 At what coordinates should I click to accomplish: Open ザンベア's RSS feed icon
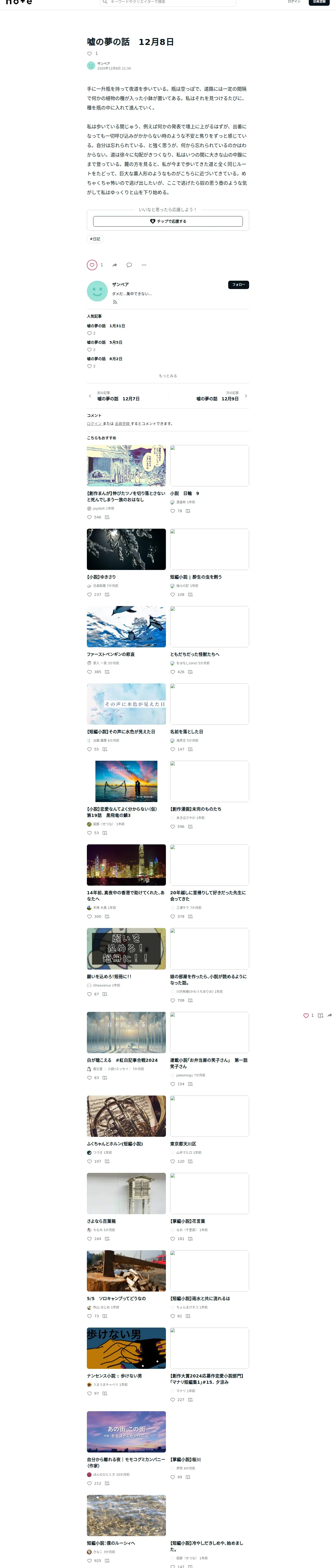coord(115,302)
